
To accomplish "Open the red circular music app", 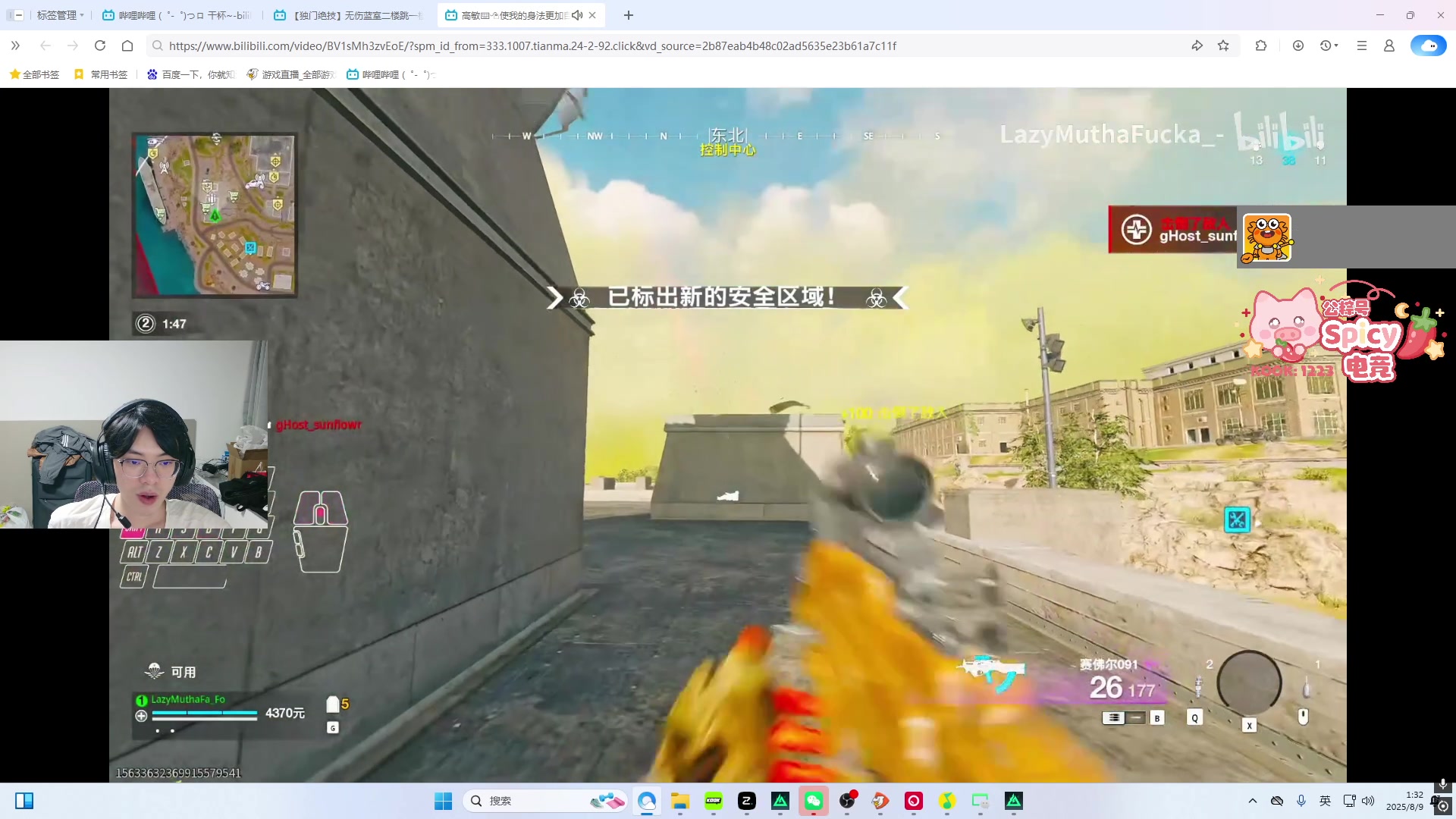I will (x=914, y=801).
